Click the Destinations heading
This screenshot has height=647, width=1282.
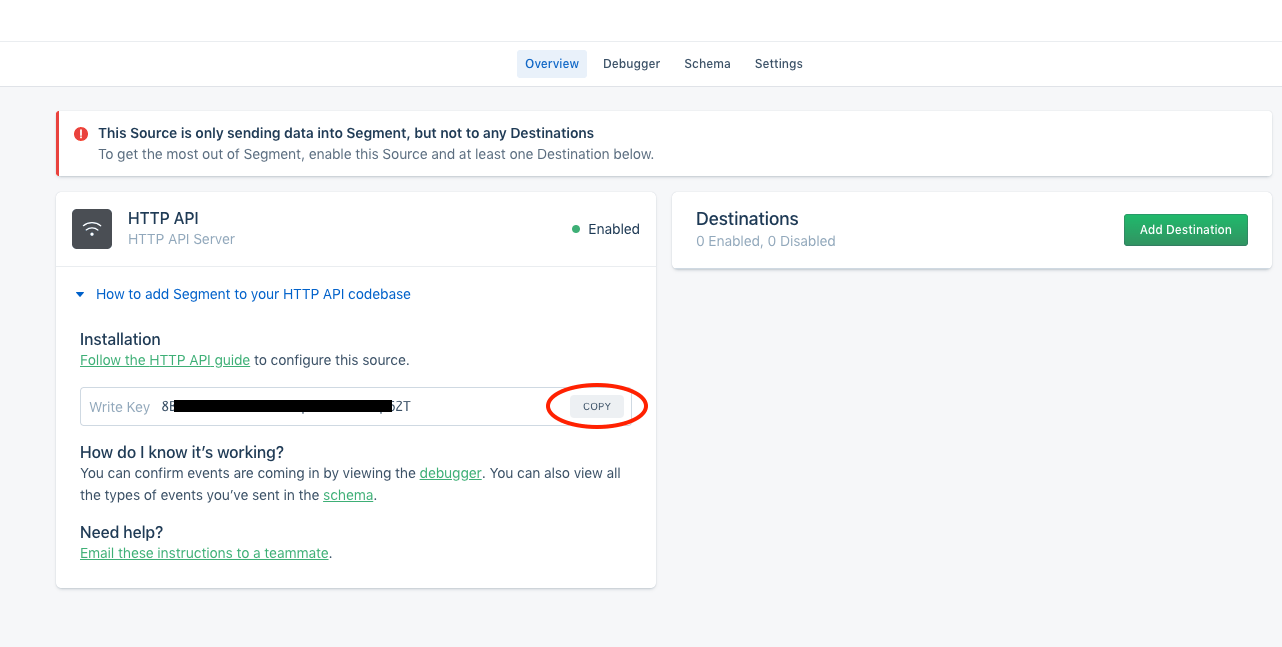tap(747, 219)
